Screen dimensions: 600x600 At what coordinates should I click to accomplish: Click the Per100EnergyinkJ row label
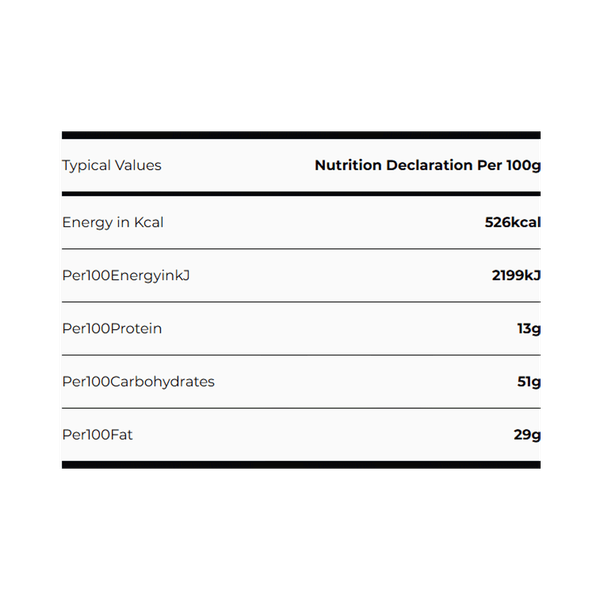[125, 275]
